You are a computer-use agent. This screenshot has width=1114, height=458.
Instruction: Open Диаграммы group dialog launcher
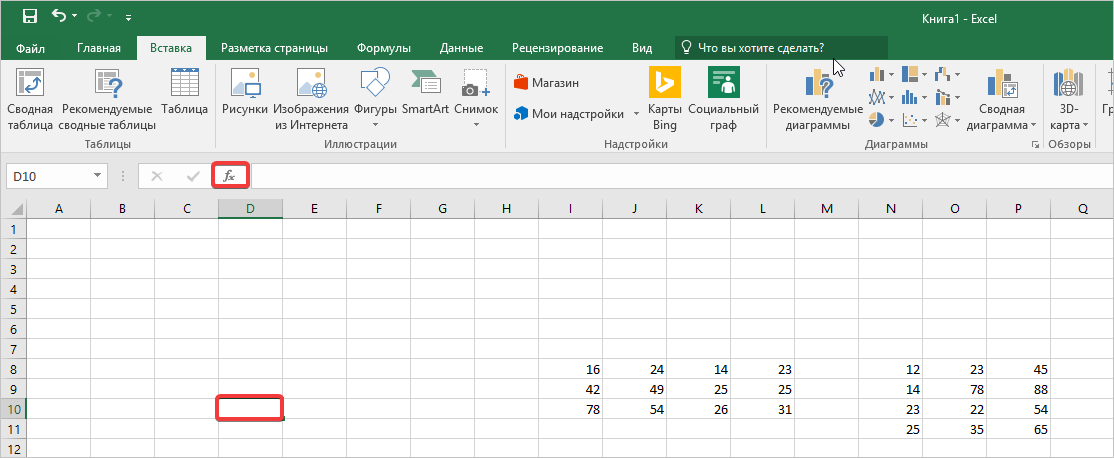(1034, 145)
